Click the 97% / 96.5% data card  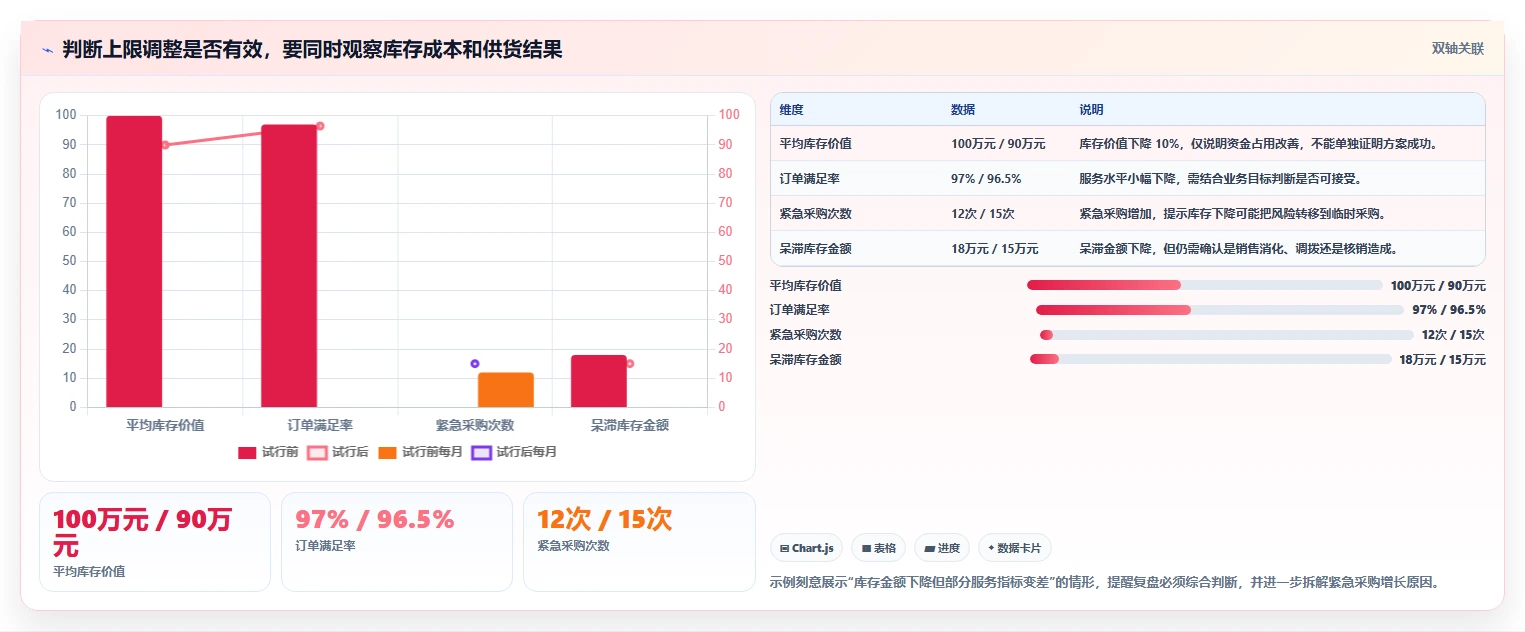(x=397, y=542)
